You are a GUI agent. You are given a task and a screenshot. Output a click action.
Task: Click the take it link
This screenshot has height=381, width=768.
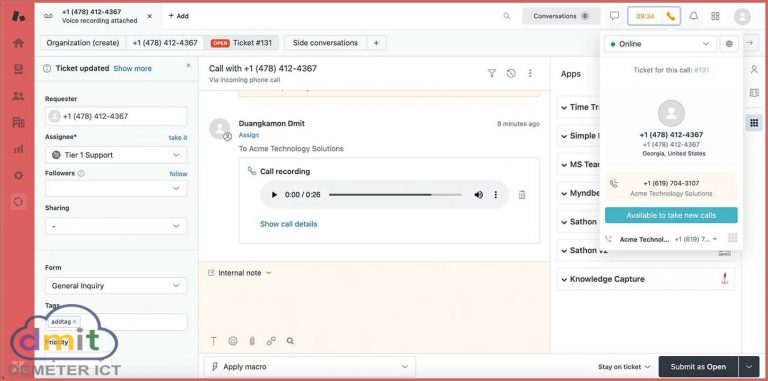178,138
